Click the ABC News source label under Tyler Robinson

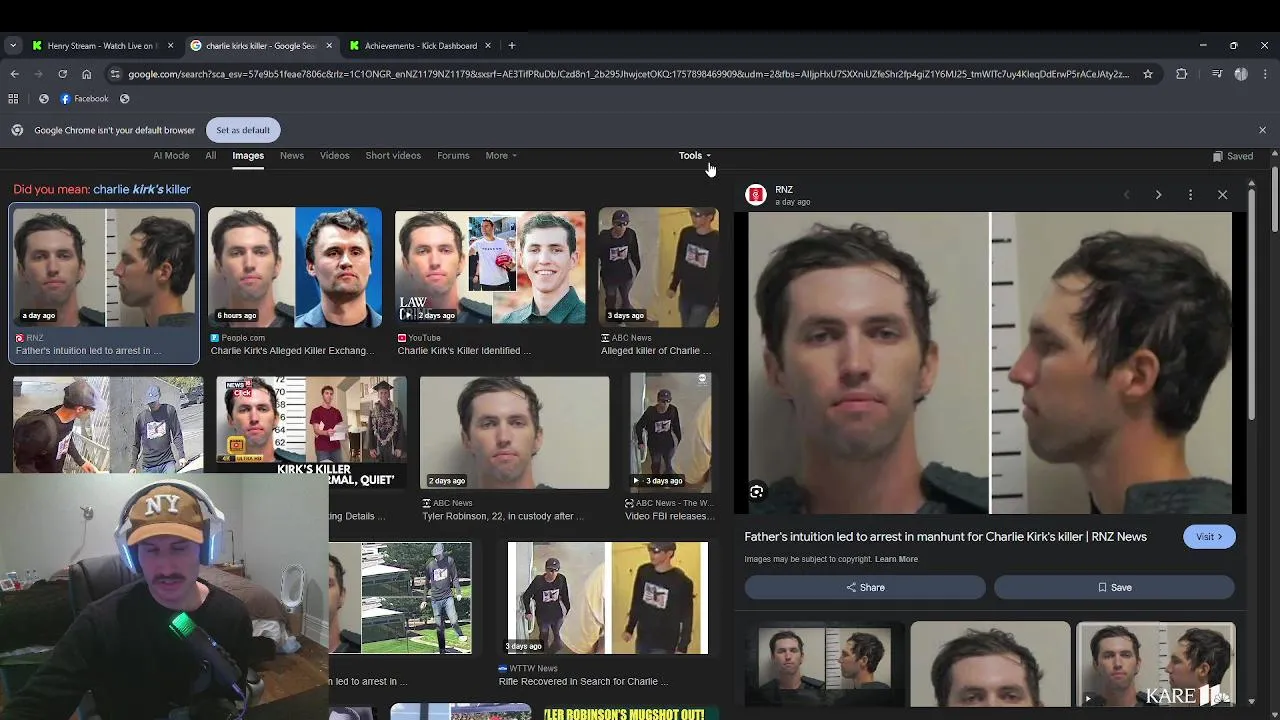coord(452,503)
